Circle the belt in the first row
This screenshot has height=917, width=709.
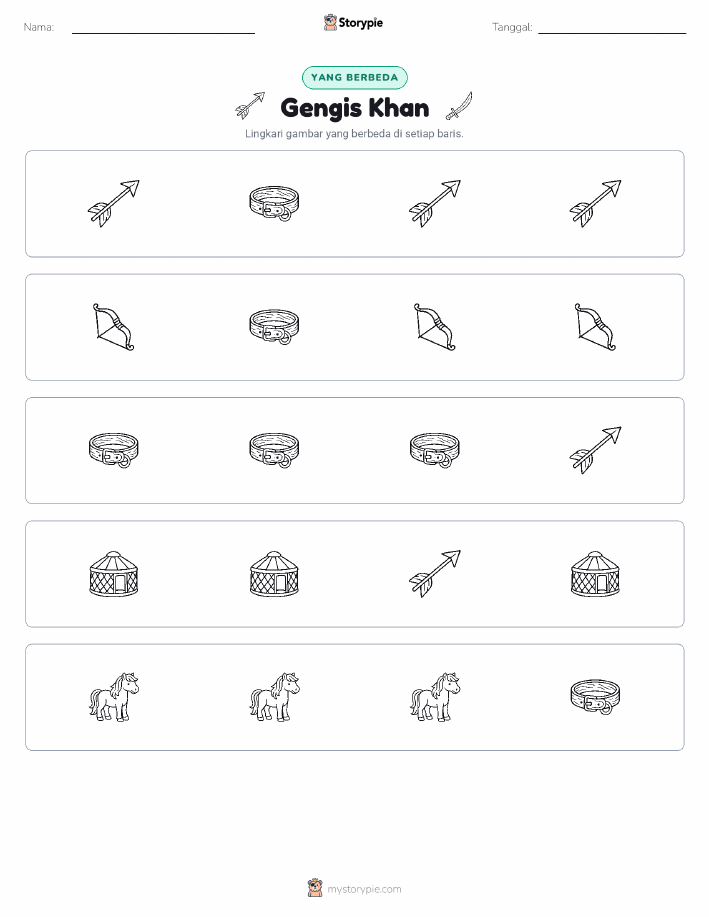click(x=274, y=204)
